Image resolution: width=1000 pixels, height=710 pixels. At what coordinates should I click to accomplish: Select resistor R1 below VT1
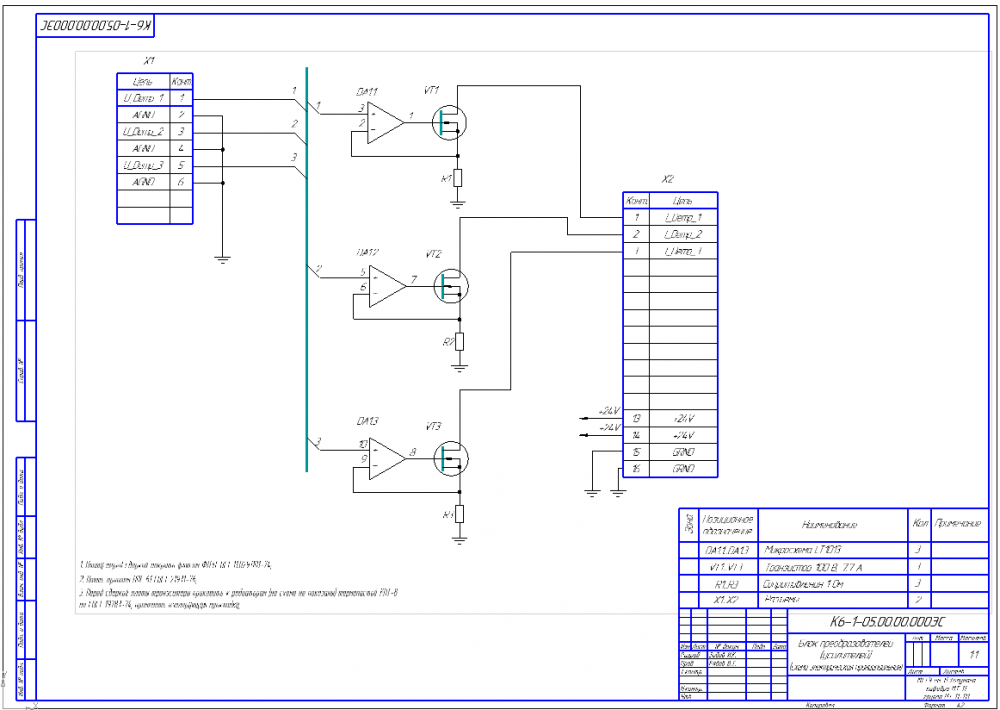[x=458, y=178]
